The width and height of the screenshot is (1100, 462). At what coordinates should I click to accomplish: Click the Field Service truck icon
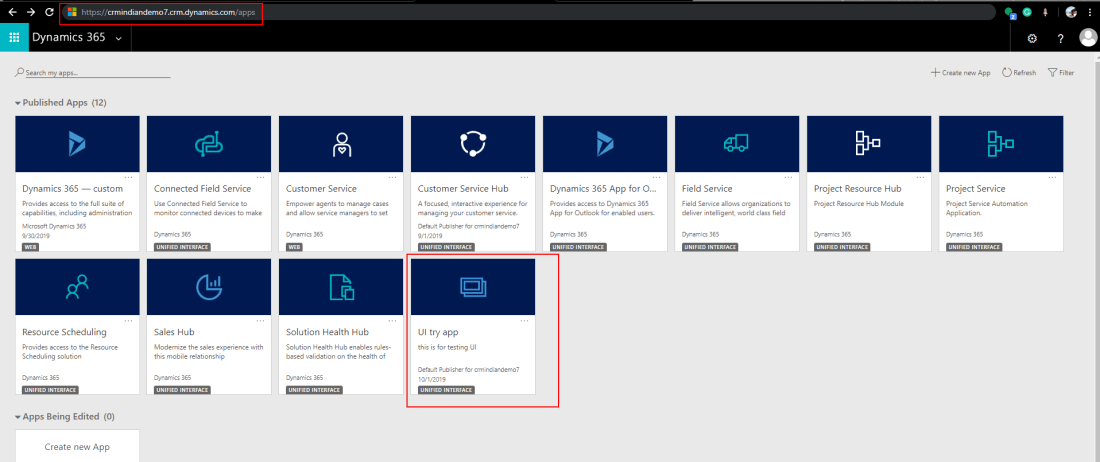pyautogui.click(x=736, y=144)
